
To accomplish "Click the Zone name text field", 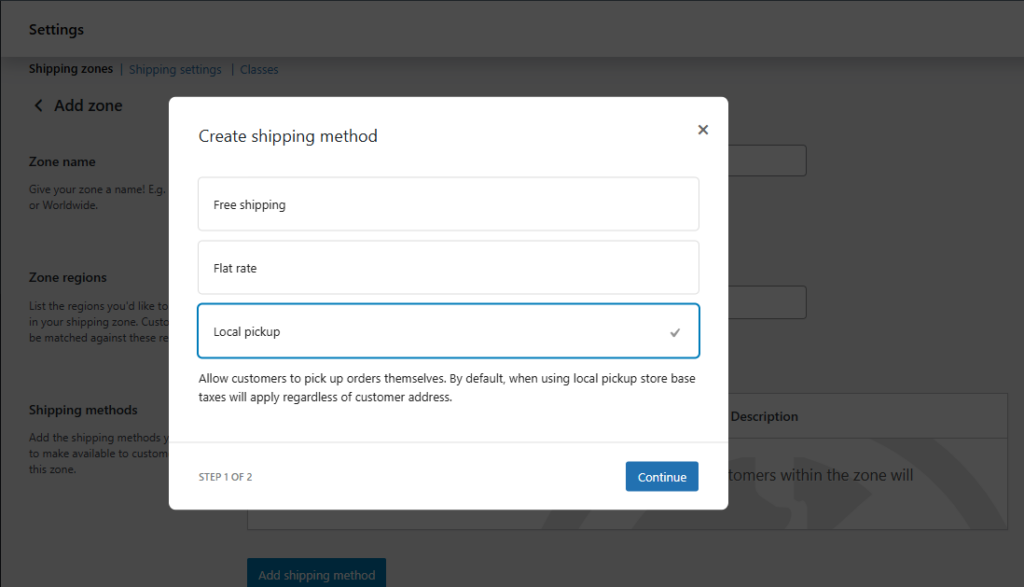I will (766, 161).
